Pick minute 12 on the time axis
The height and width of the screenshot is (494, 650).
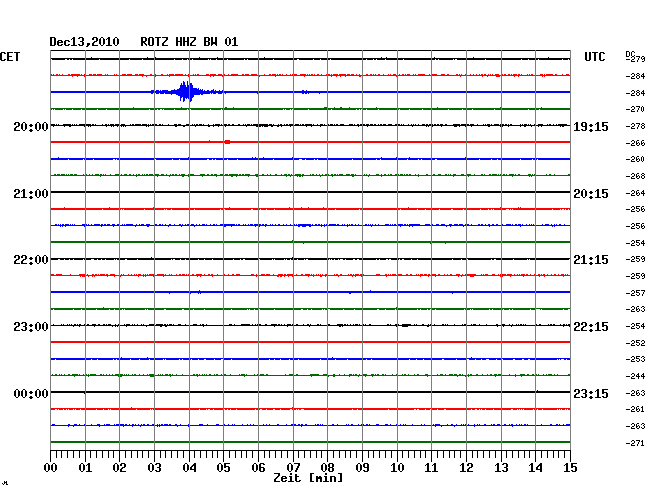(466, 468)
